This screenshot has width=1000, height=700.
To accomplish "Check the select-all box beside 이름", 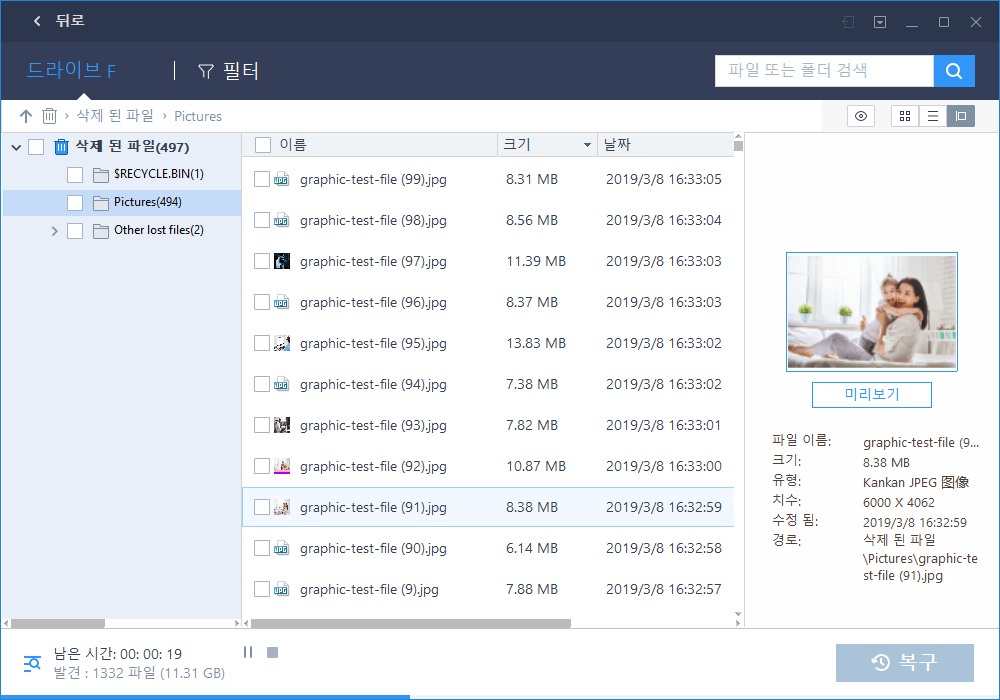I will [263, 145].
